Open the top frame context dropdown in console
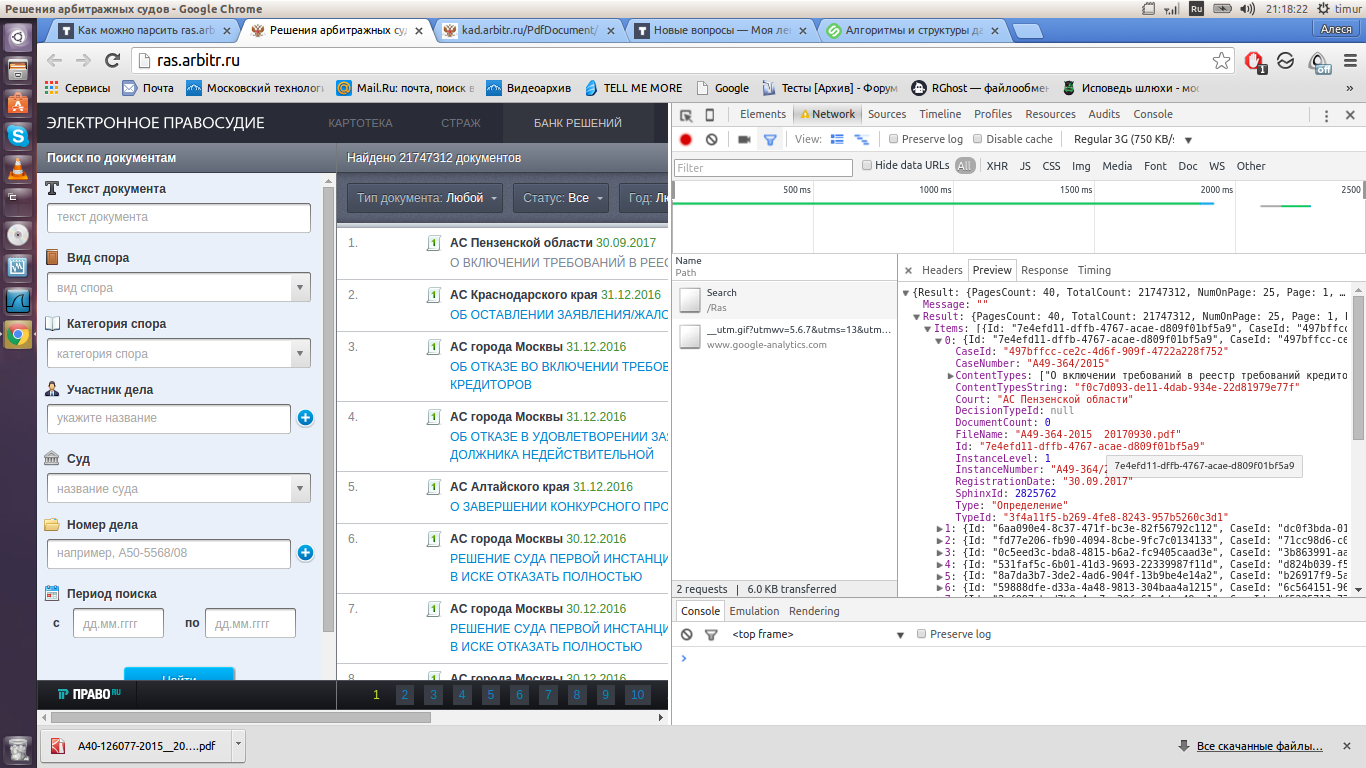This screenshot has height=768, width=1366. (x=817, y=635)
